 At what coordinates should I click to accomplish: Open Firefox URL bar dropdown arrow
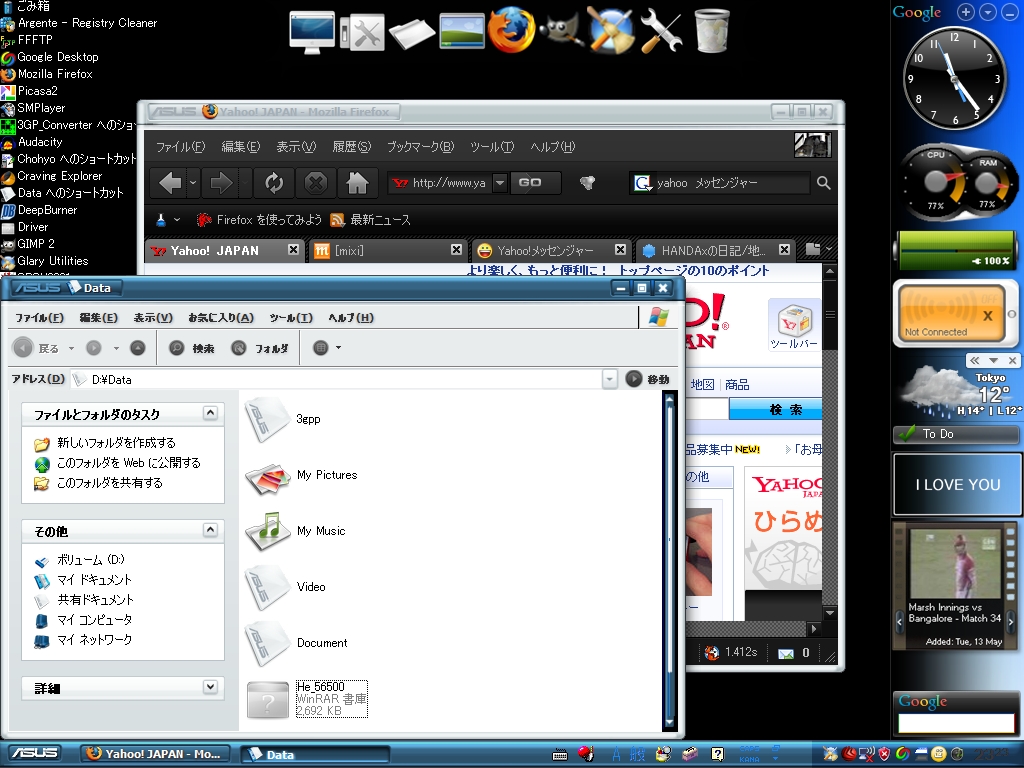(x=500, y=183)
